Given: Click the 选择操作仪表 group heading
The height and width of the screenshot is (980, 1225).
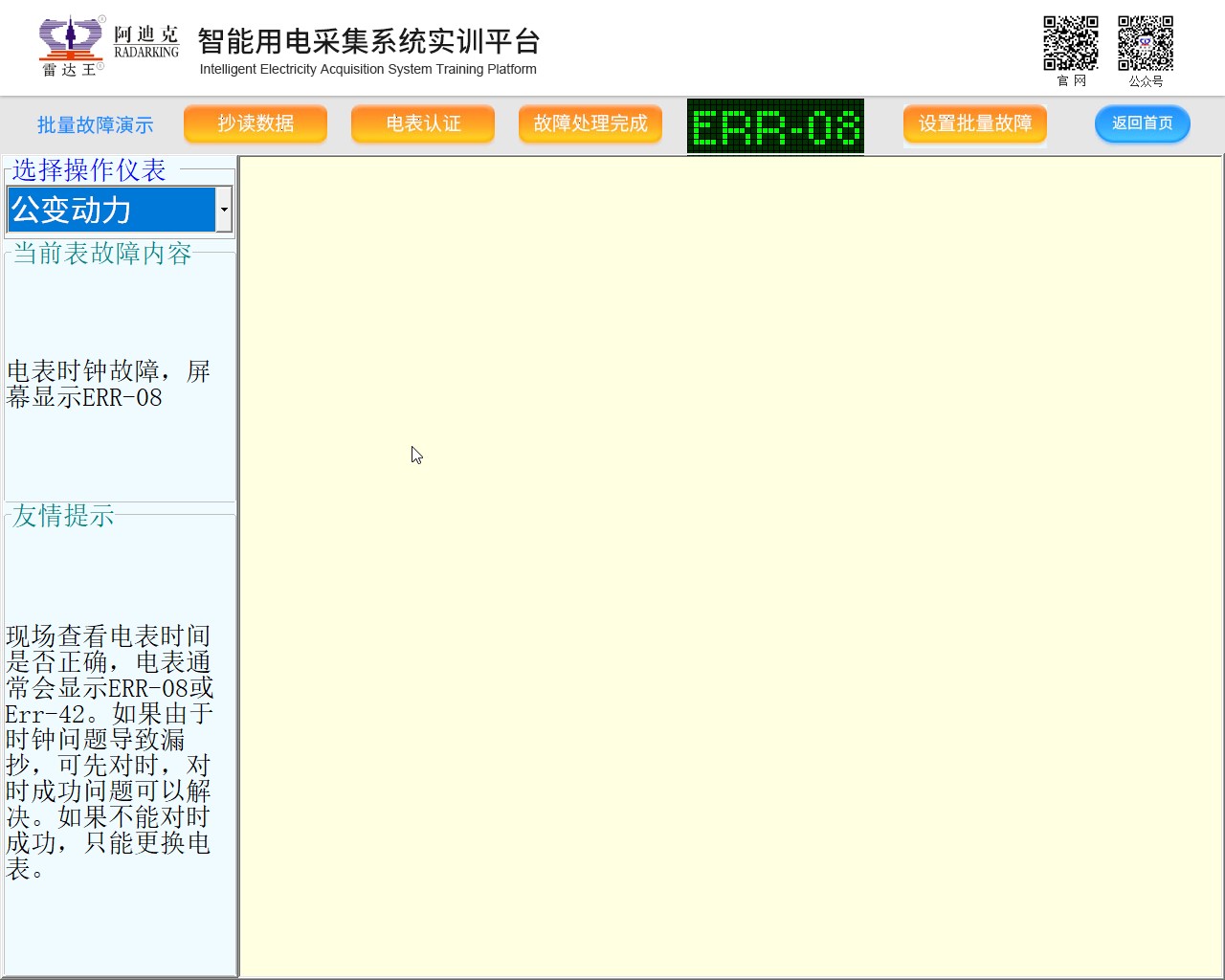Looking at the screenshot, I should click(89, 170).
